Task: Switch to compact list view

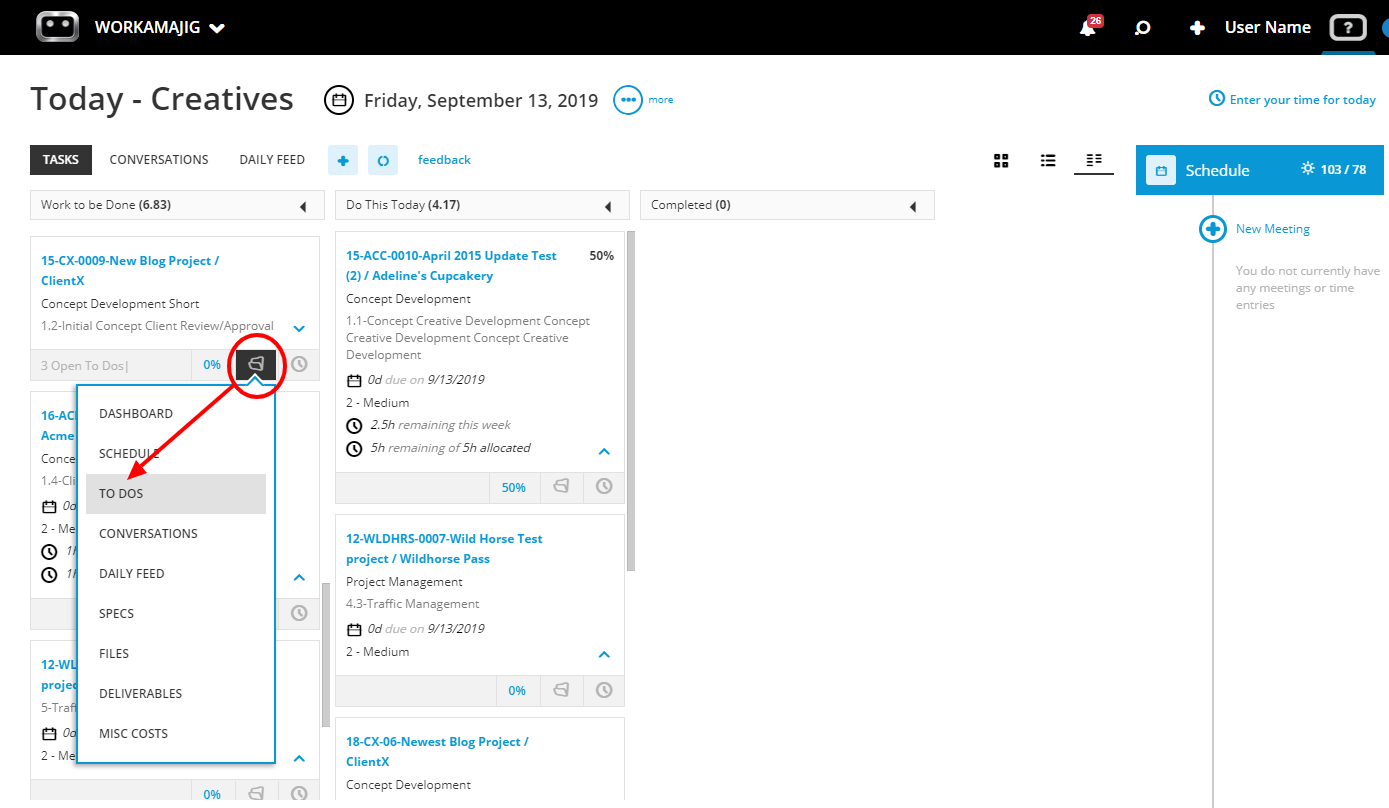Action: (1093, 160)
